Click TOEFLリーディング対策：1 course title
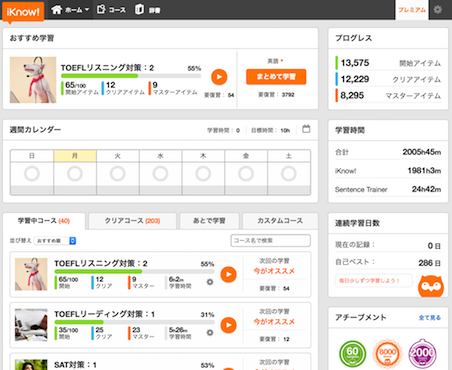This screenshot has width=452, height=370. pos(105,314)
